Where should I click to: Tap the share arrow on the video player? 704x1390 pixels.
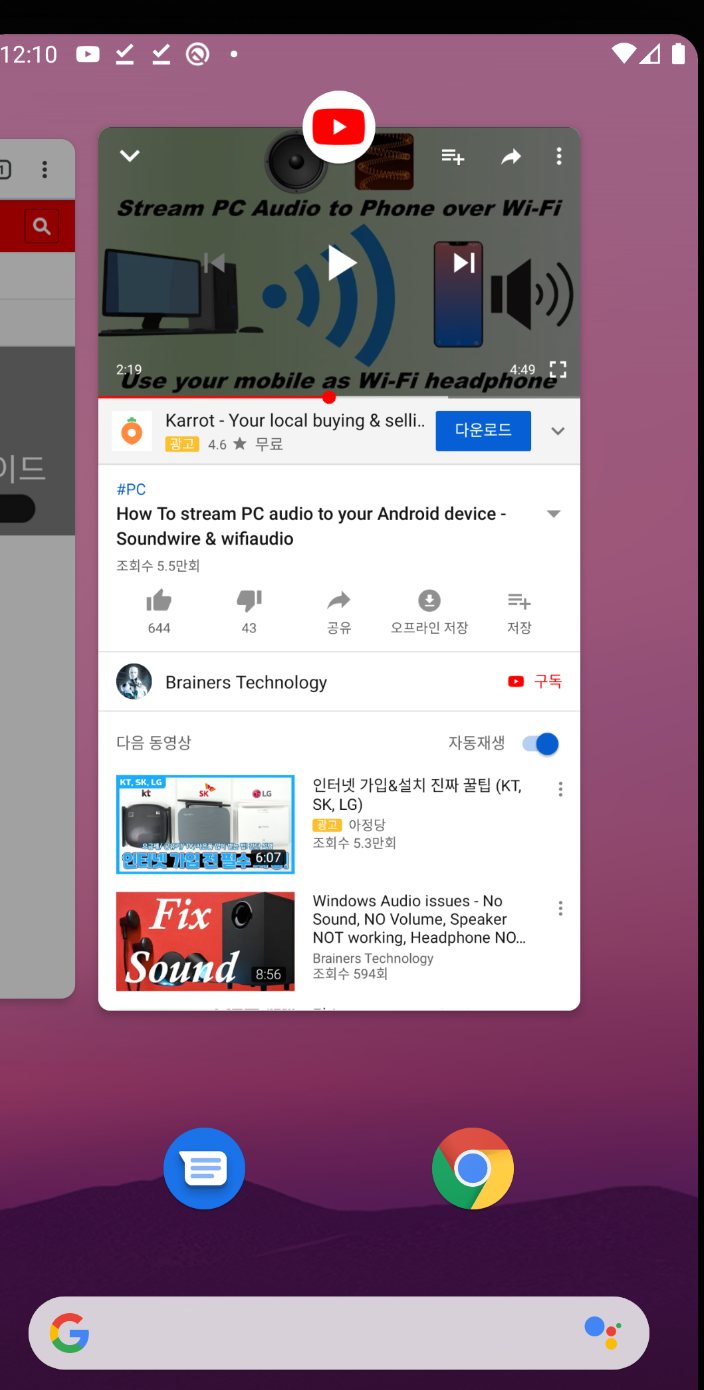[511, 156]
